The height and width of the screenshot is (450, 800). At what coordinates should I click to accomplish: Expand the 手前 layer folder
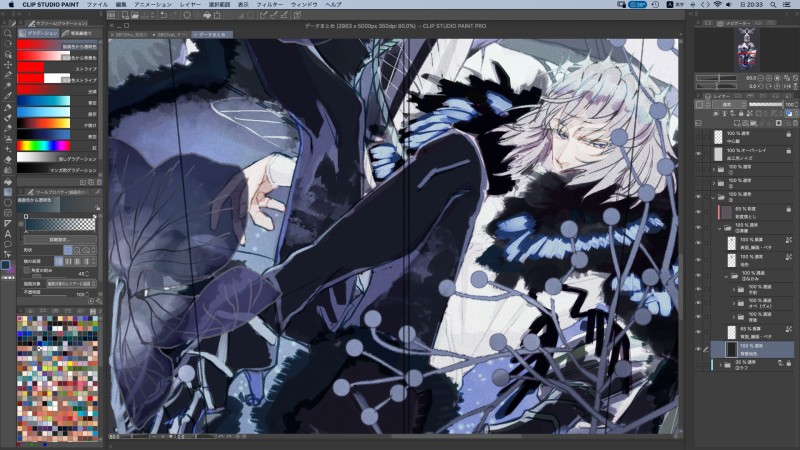click(x=734, y=289)
